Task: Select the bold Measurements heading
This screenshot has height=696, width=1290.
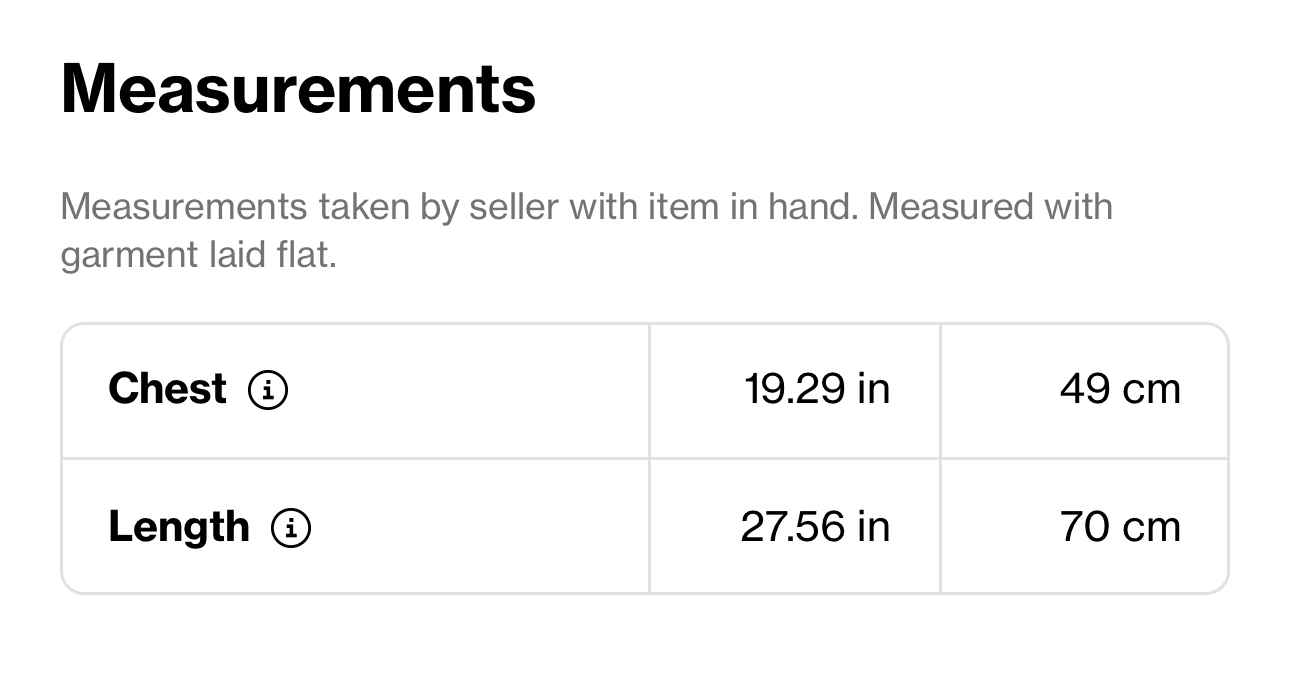Action: [x=298, y=89]
